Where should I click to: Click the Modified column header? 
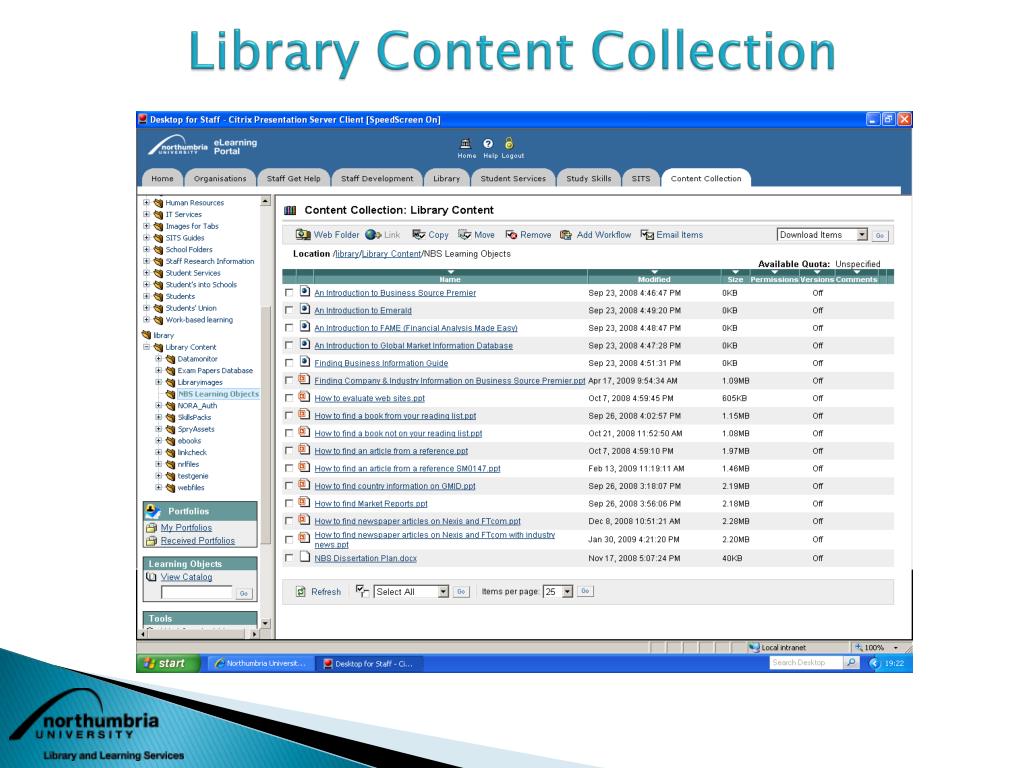[x=654, y=279]
